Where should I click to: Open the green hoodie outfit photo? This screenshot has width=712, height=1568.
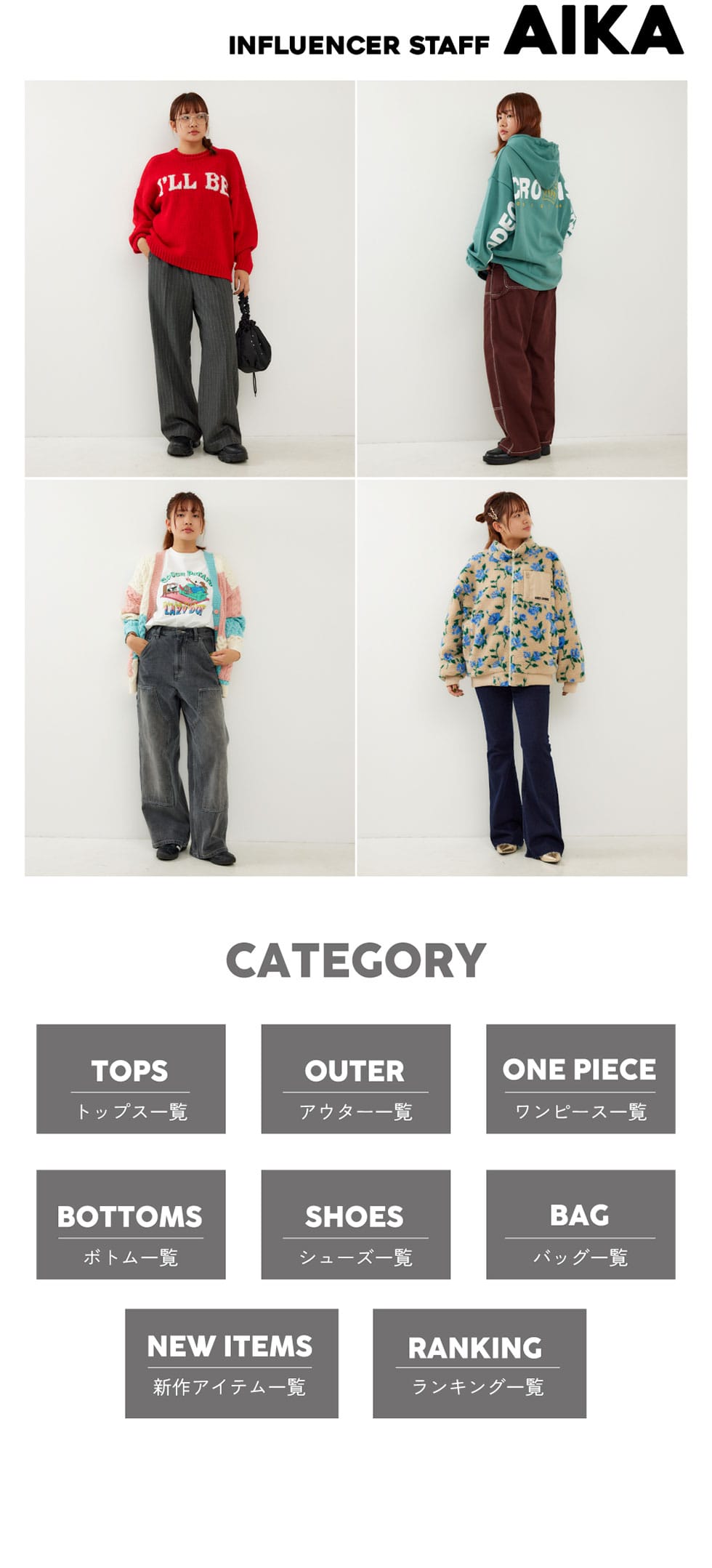point(522,278)
